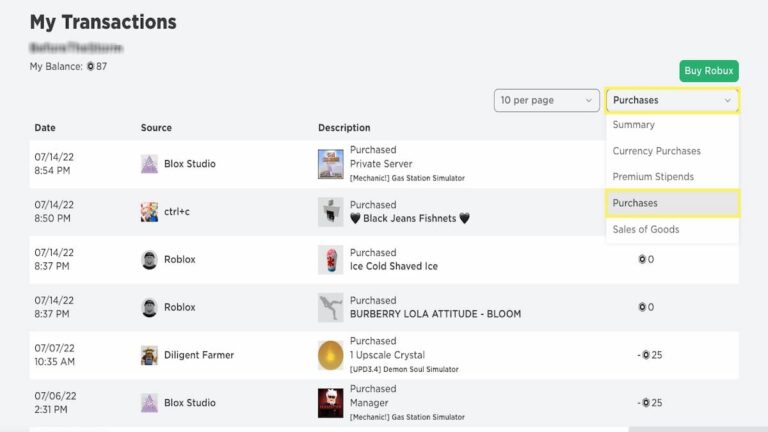Click the BURBERRY LOLA ATTITUDE item thumbnail

(x=330, y=307)
